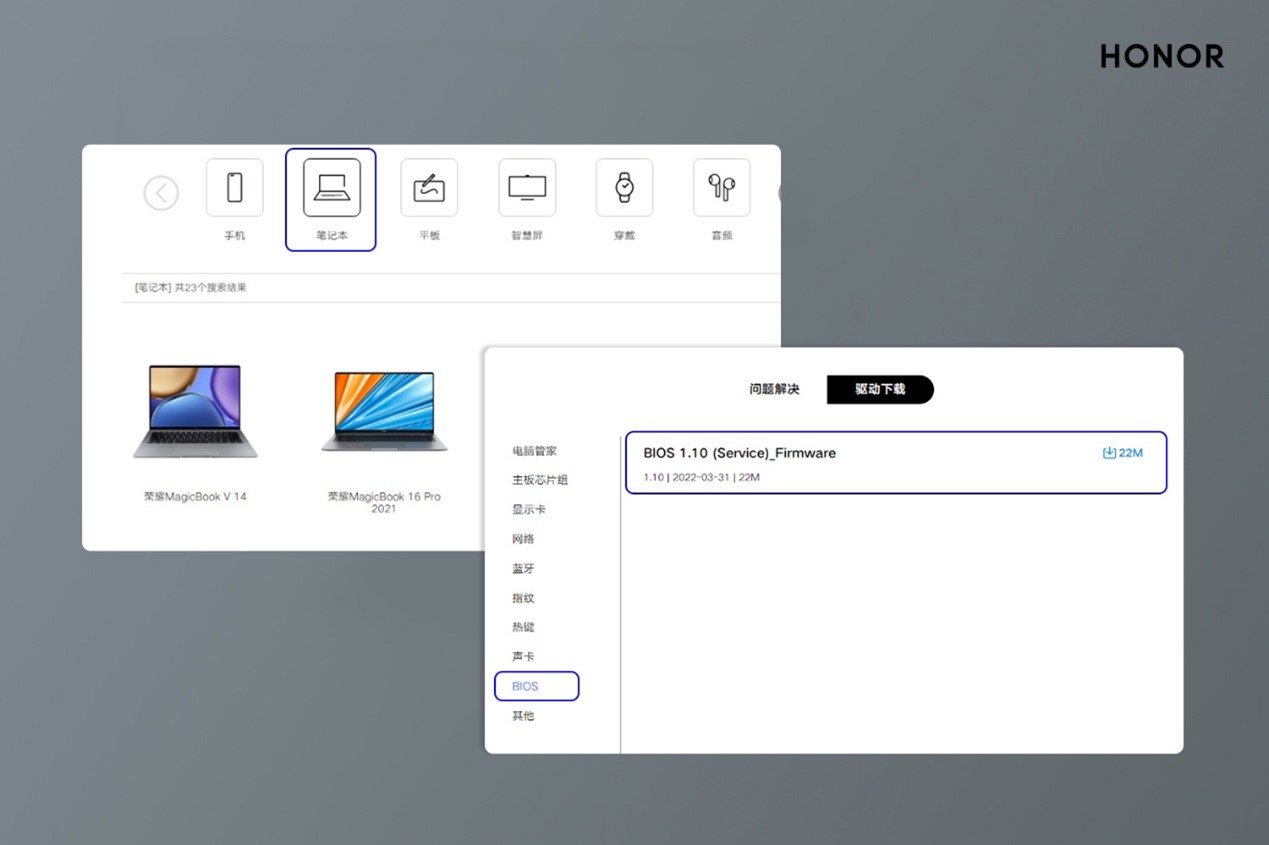Click the 荣耀MagicBook V 14 name label

[x=195, y=497]
